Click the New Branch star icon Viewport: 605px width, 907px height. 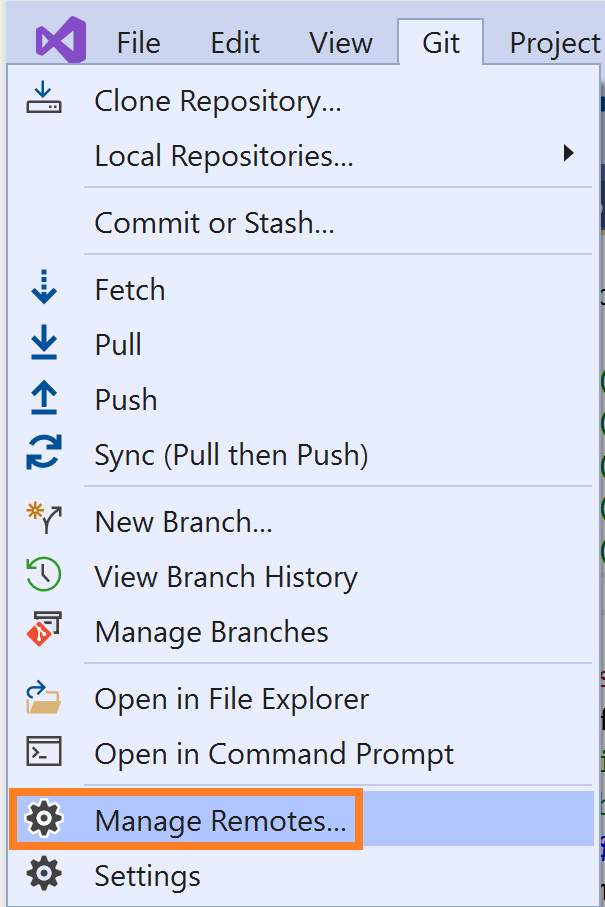[44, 520]
